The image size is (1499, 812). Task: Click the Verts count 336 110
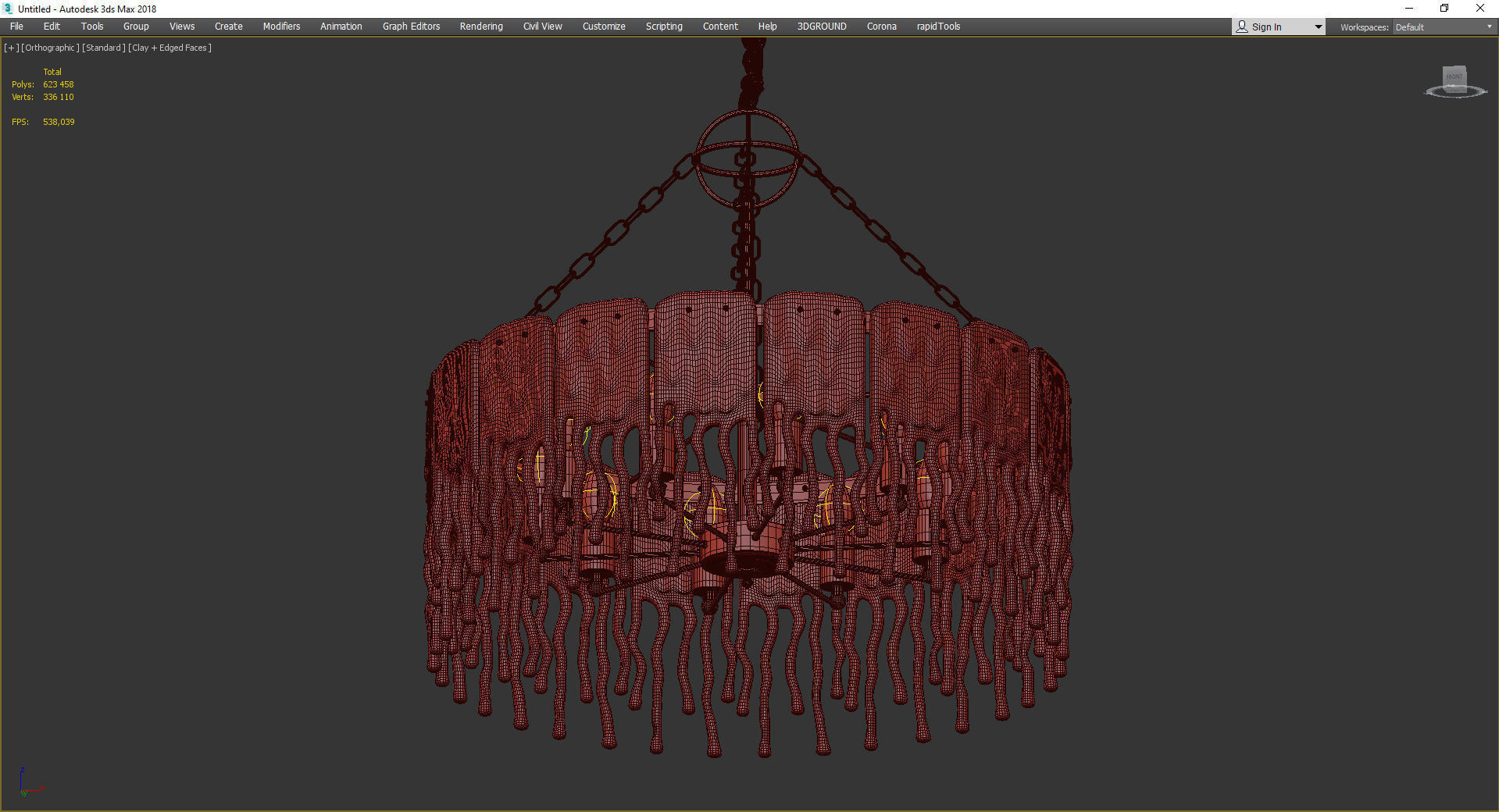[x=59, y=97]
